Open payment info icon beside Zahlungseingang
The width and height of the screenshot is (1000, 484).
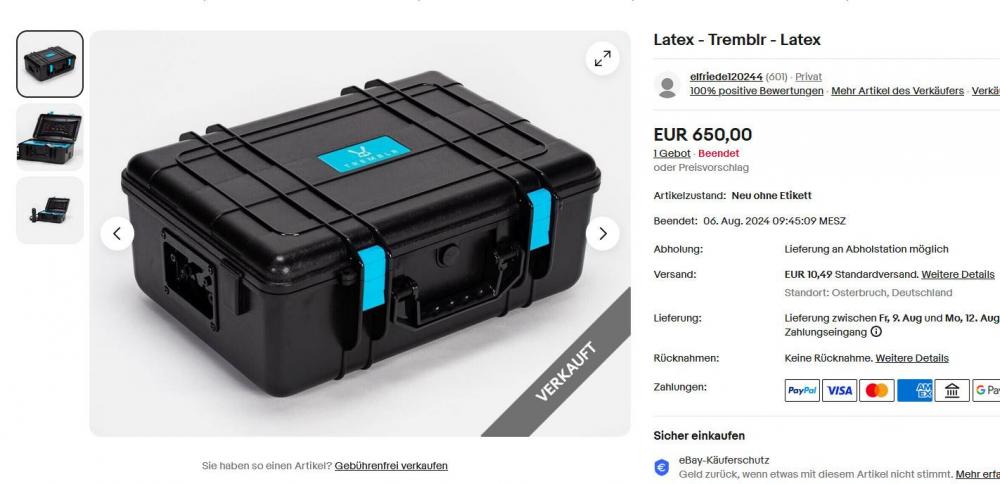pos(876,332)
